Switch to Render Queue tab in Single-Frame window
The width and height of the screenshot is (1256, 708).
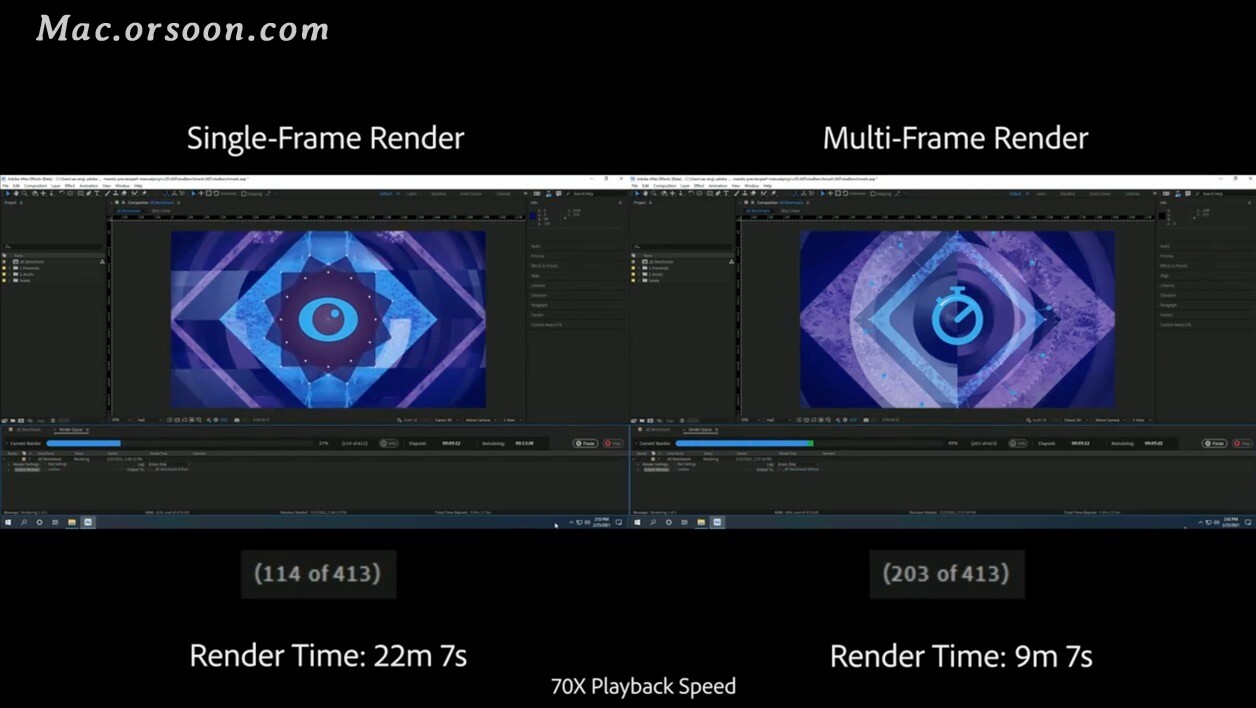(x=71, y=429)
